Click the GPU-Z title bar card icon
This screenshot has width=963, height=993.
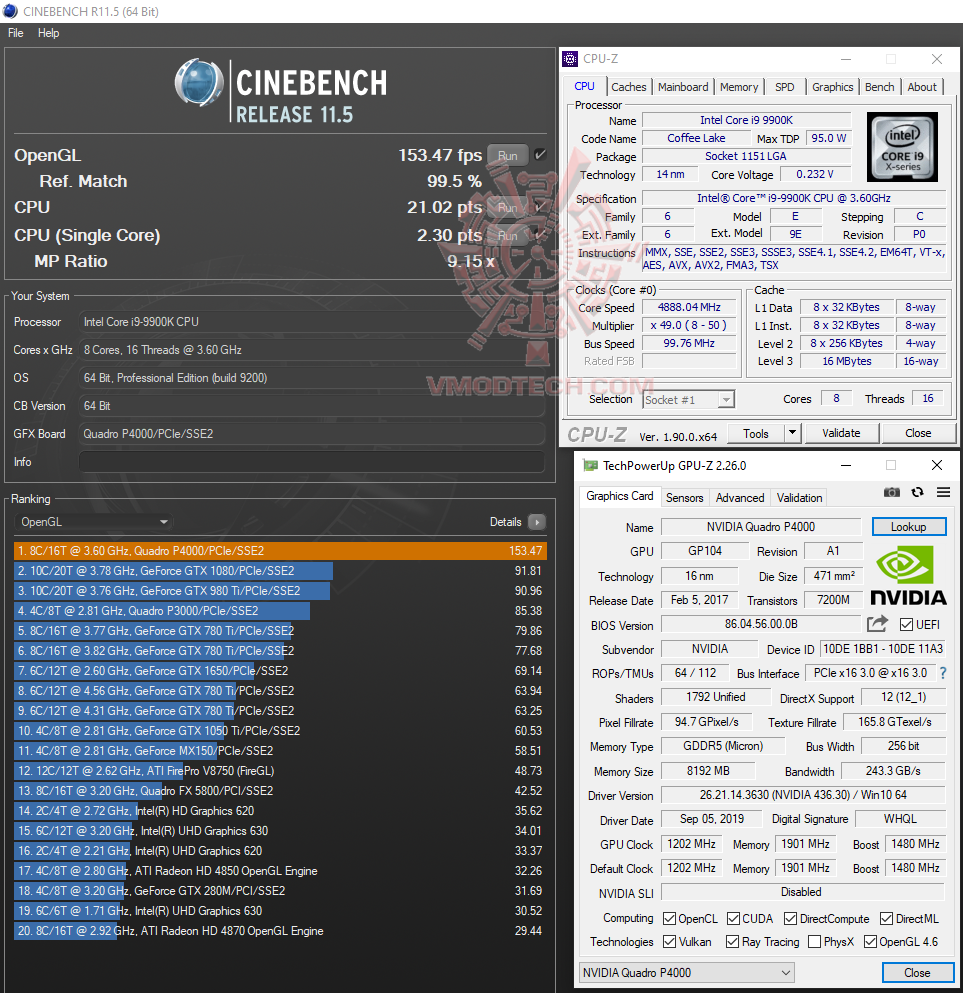[x=590, y=465]
